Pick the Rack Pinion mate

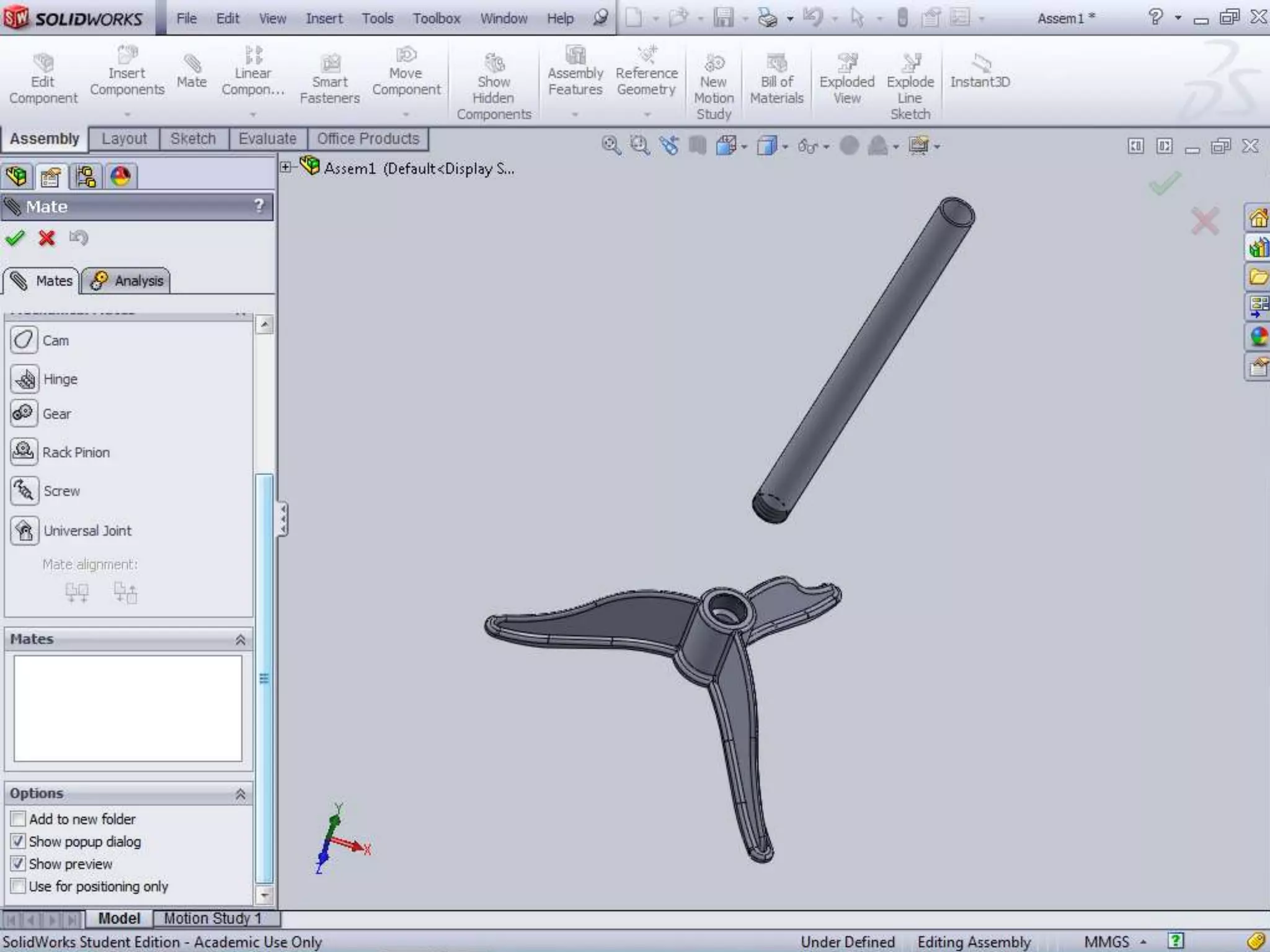24,452
